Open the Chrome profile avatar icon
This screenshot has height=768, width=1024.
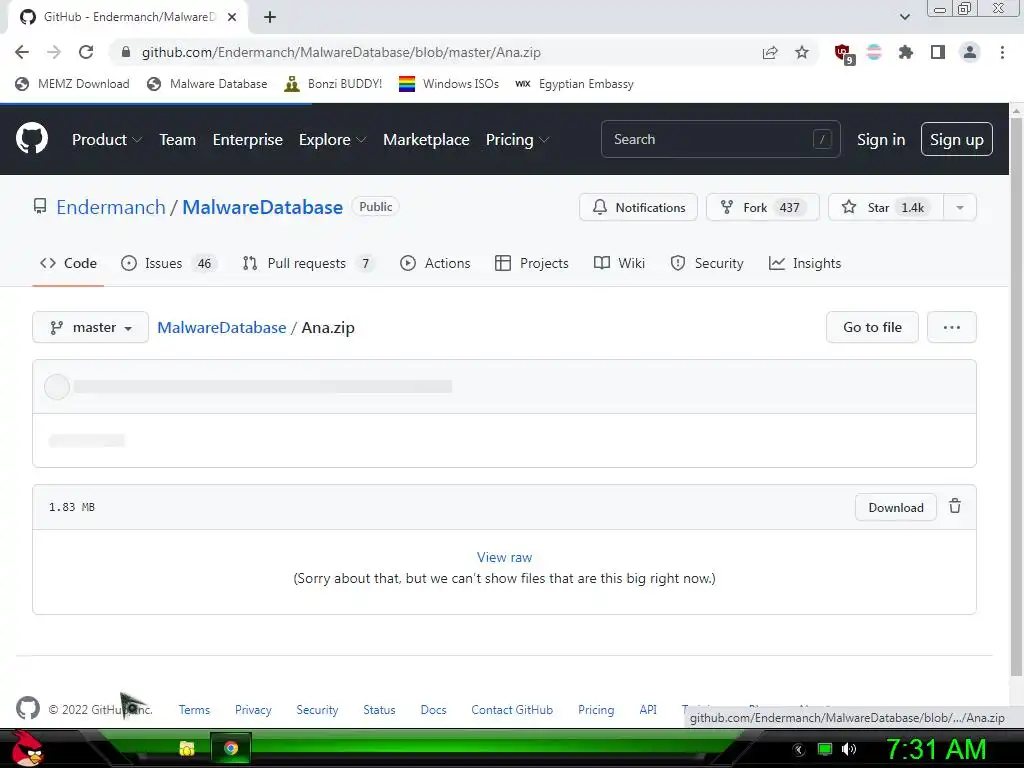click(970, 52)
